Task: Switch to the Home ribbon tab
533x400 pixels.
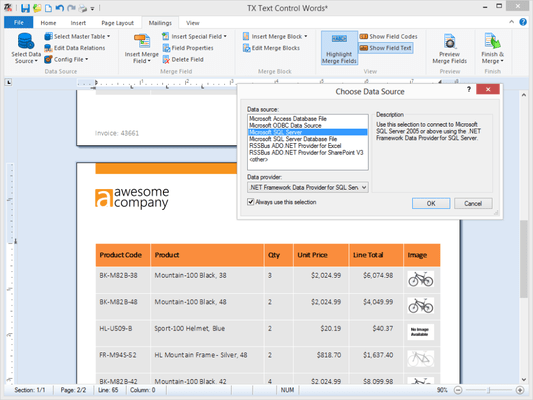Action: (48, 23)
